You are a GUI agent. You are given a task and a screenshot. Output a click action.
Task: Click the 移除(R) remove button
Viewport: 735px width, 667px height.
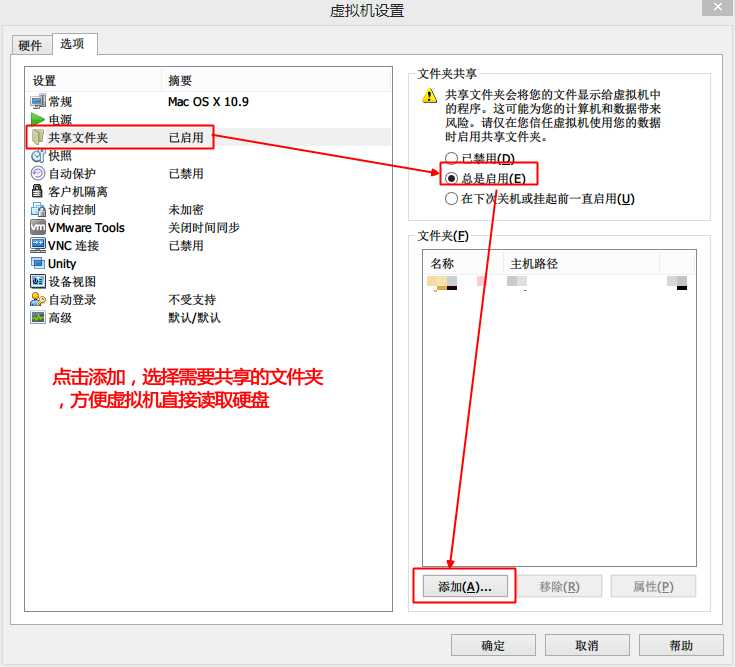pos(560,586)
